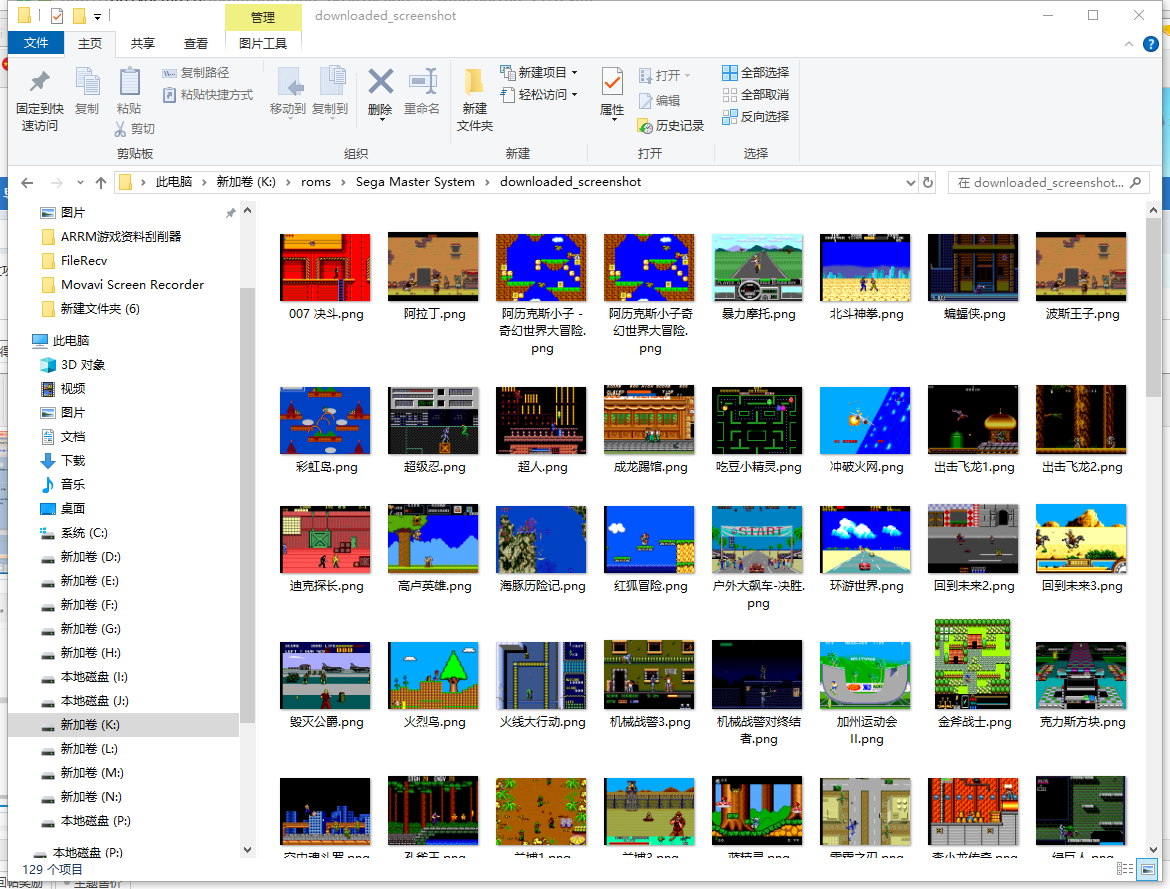The width and height of the screenshot is (1170, 889).
Task: Switch to the 共享 ribbon tab
Action: 143,43
